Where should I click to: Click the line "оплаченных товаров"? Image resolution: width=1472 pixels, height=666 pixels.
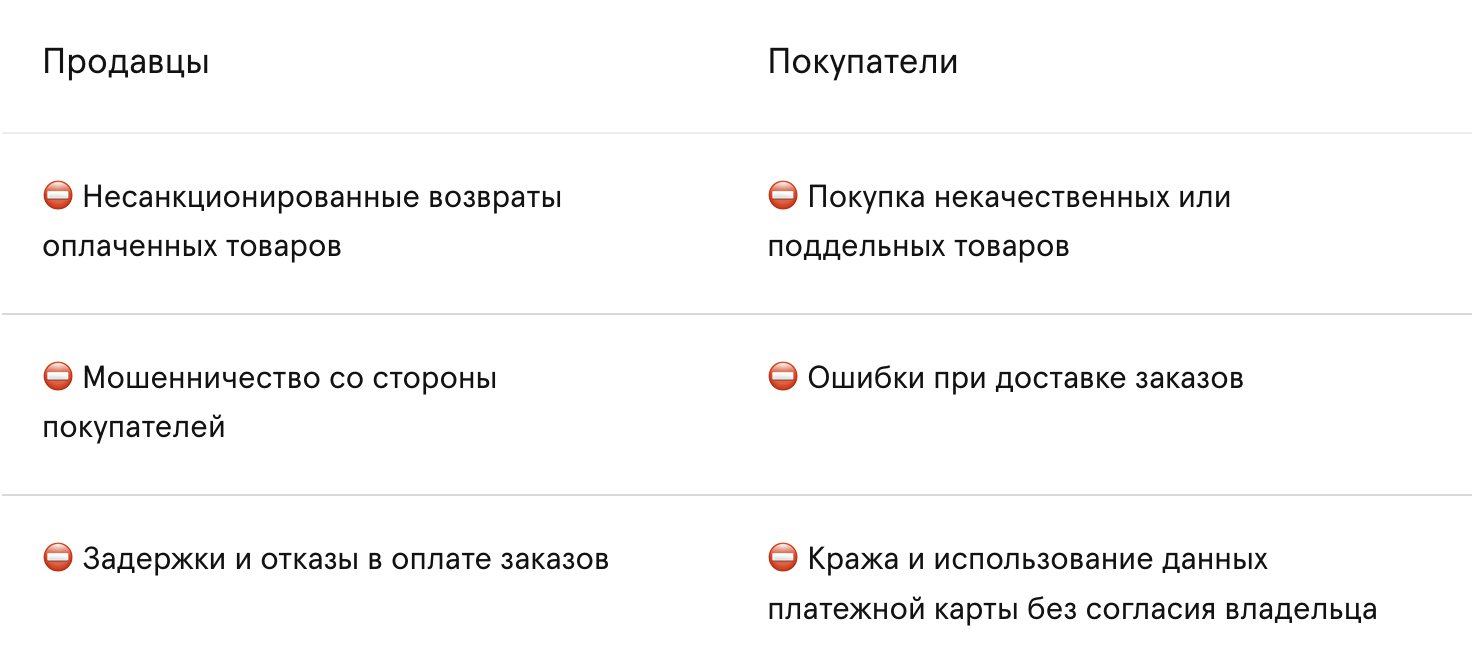[x=192, y=246]
